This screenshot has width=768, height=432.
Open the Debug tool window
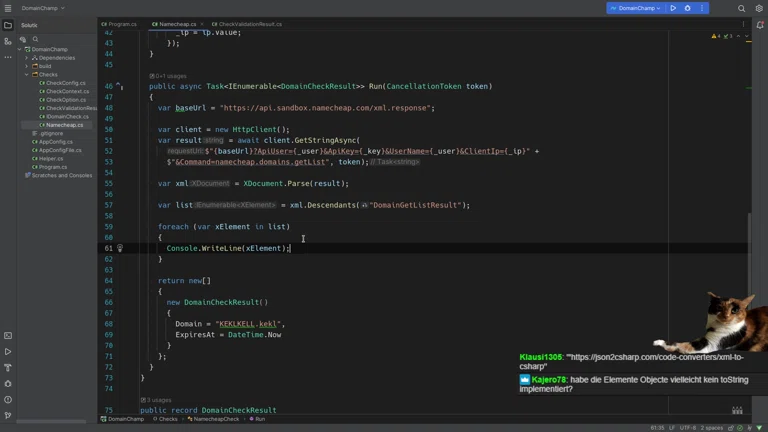tap(8, 384)
